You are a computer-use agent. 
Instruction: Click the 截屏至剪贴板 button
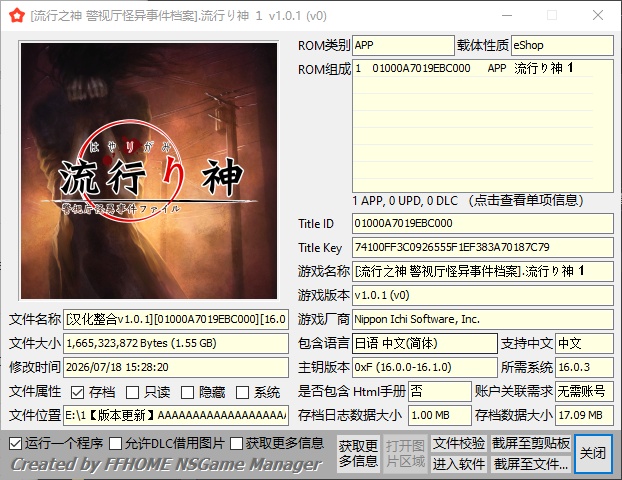[531, 444]
